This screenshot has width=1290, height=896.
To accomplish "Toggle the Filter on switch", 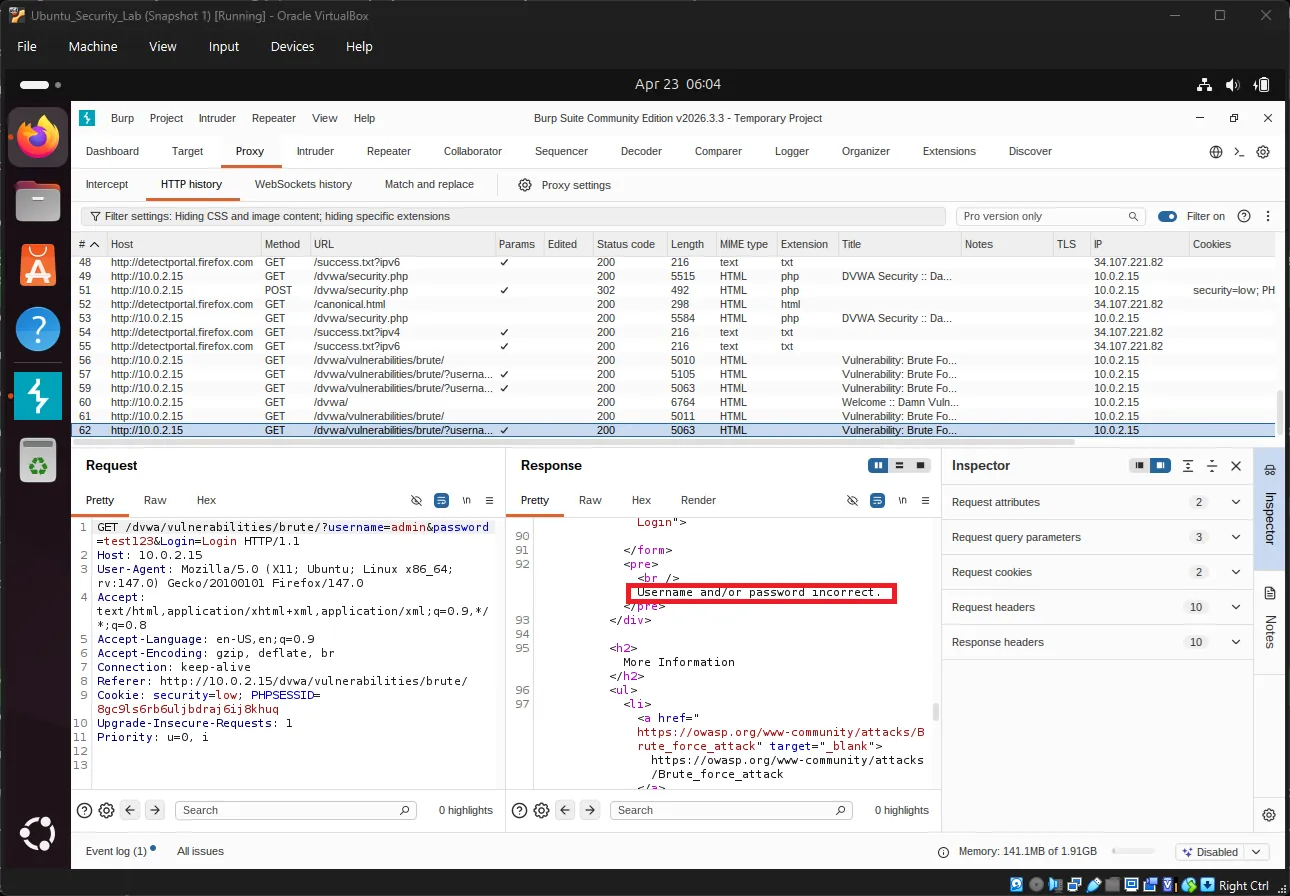I will (1168, 216).
